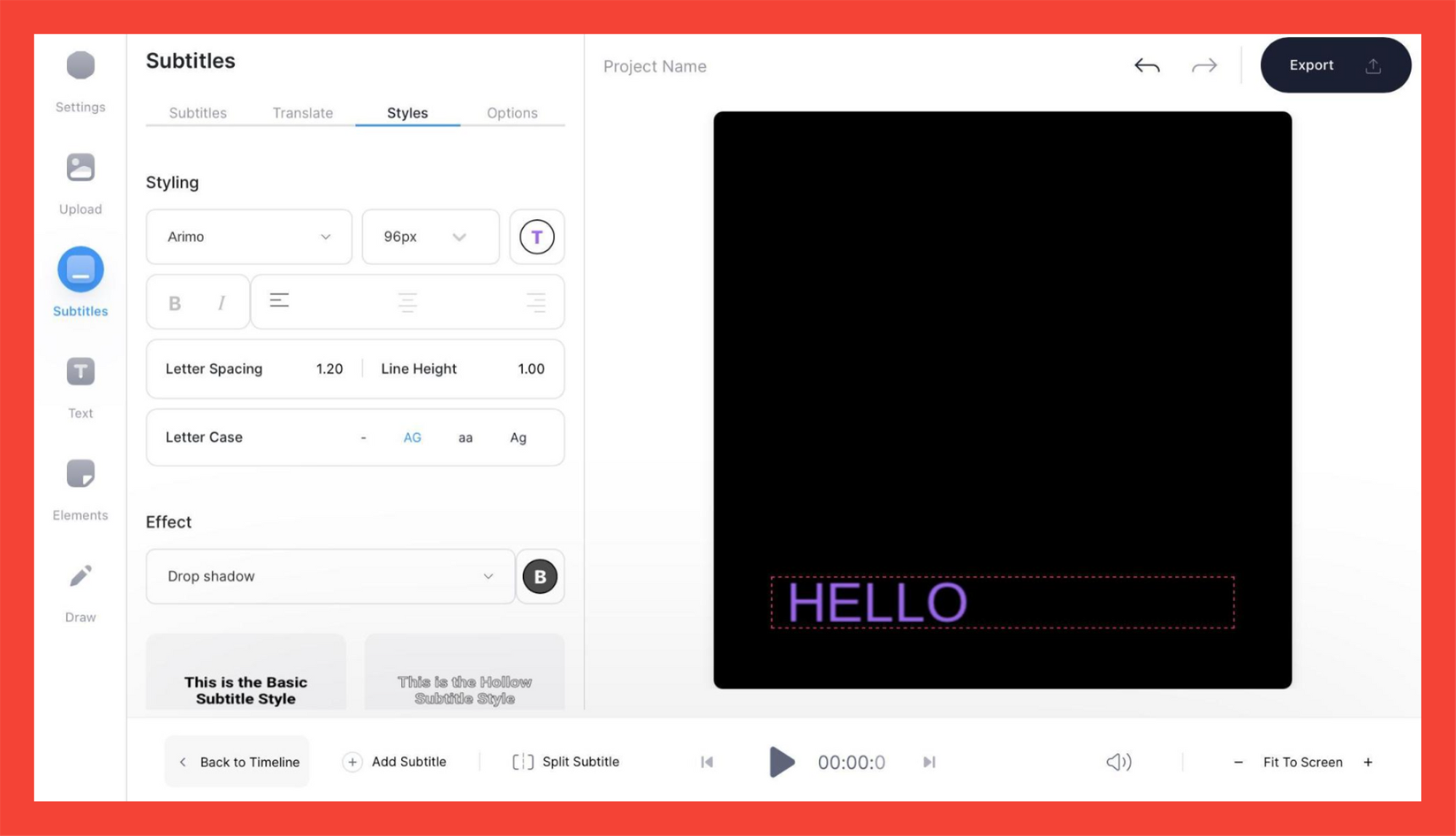Toggle title case letter Ag
Screen dimensions: 1456x836
pos(519,437)
